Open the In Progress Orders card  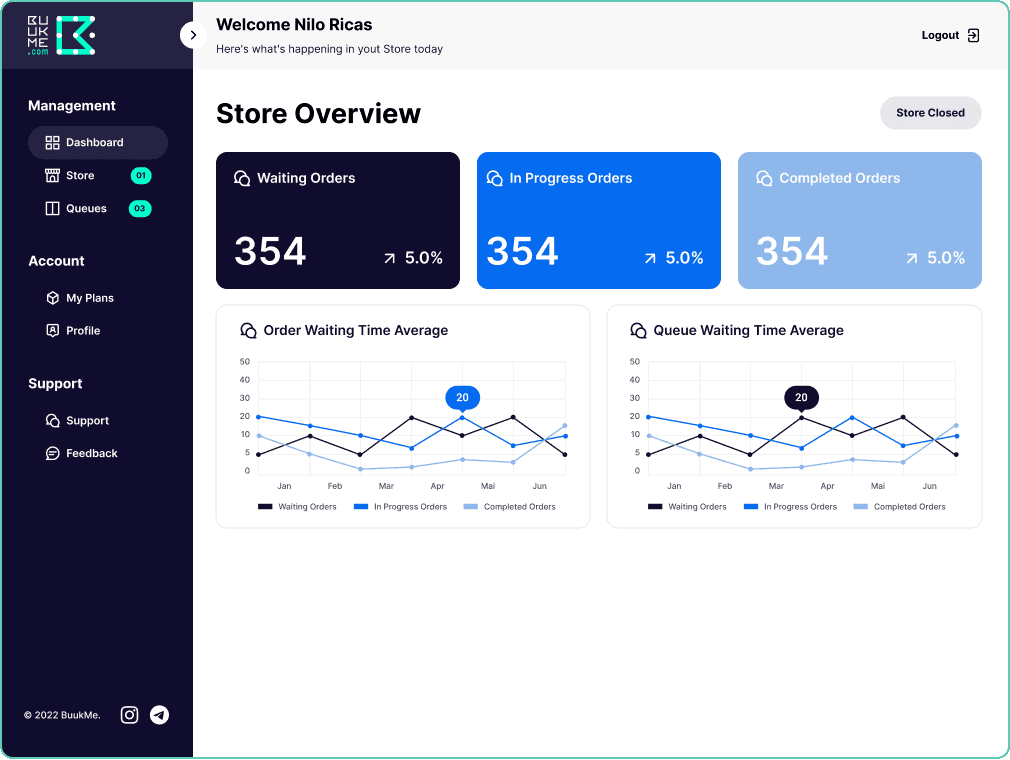point(598,220)
